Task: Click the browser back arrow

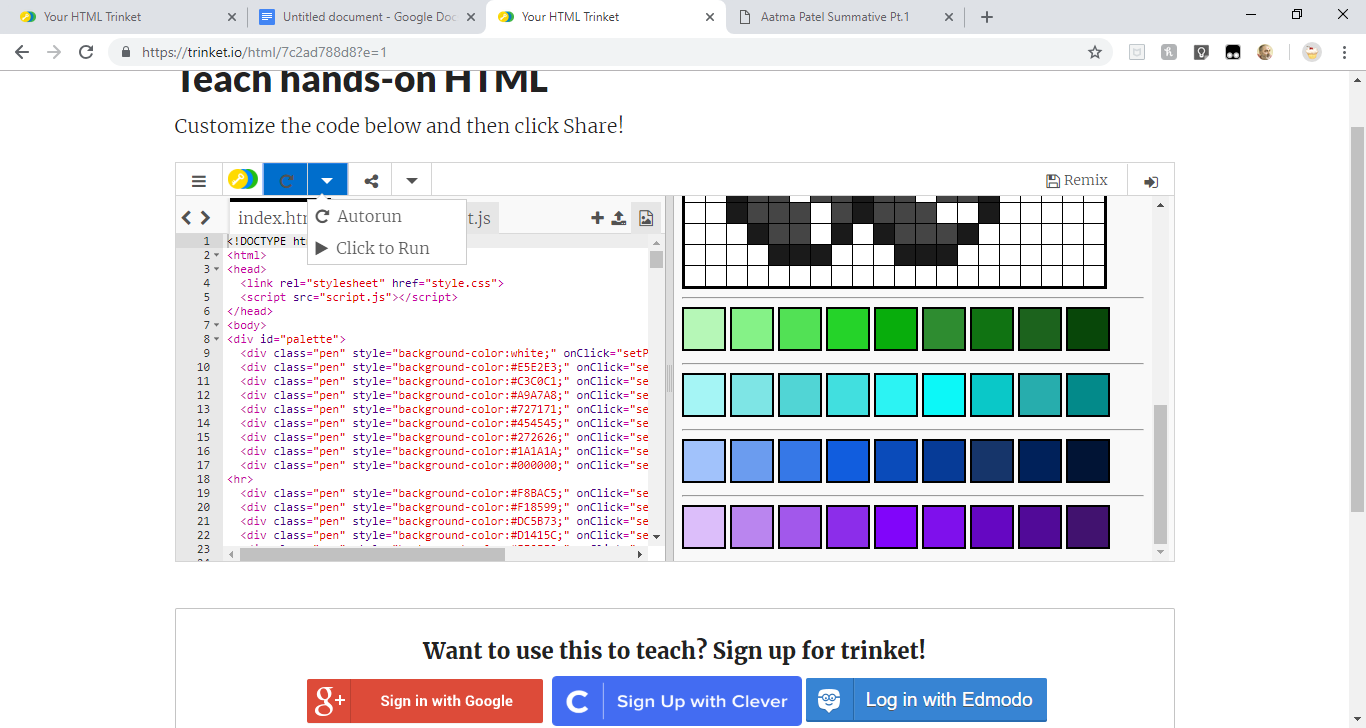Action: click(22, 52)
